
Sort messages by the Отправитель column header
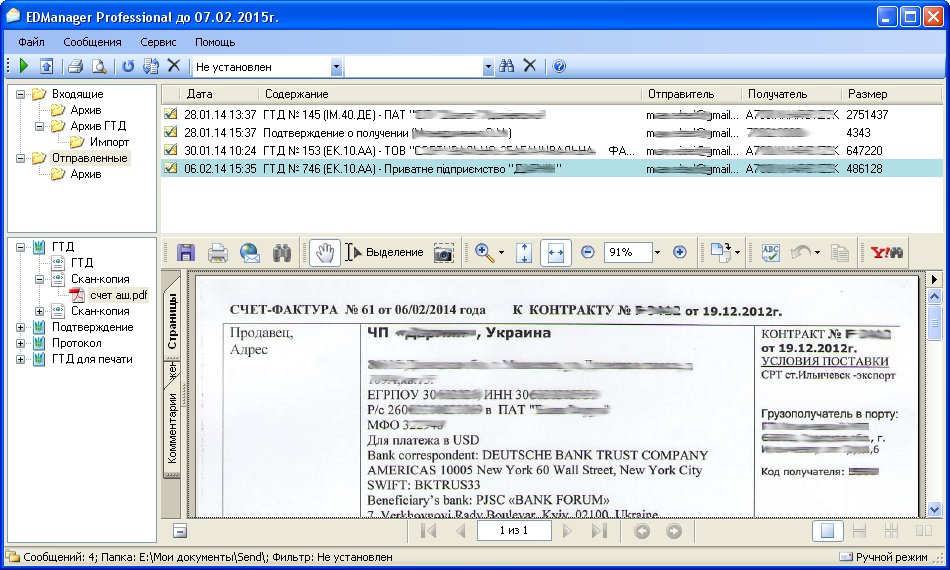(691, 94)
